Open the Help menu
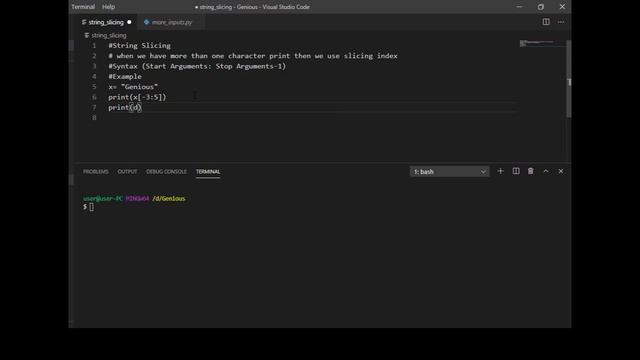Viewport: 640px width, 360px height. [x=108, y=7]
